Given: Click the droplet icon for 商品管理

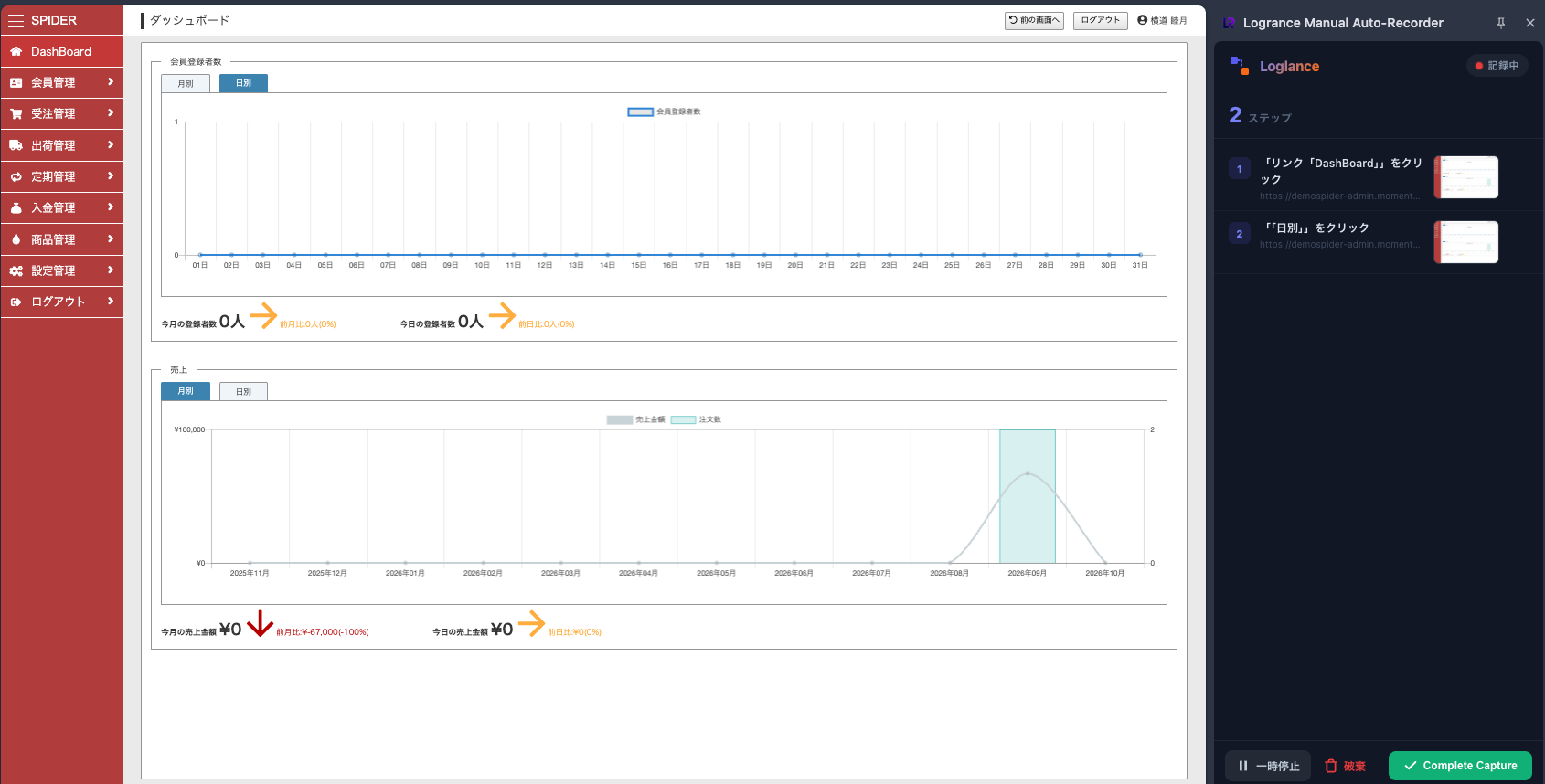Looking at the screenshot, I should pyautogui.click(x=16, y=239).
